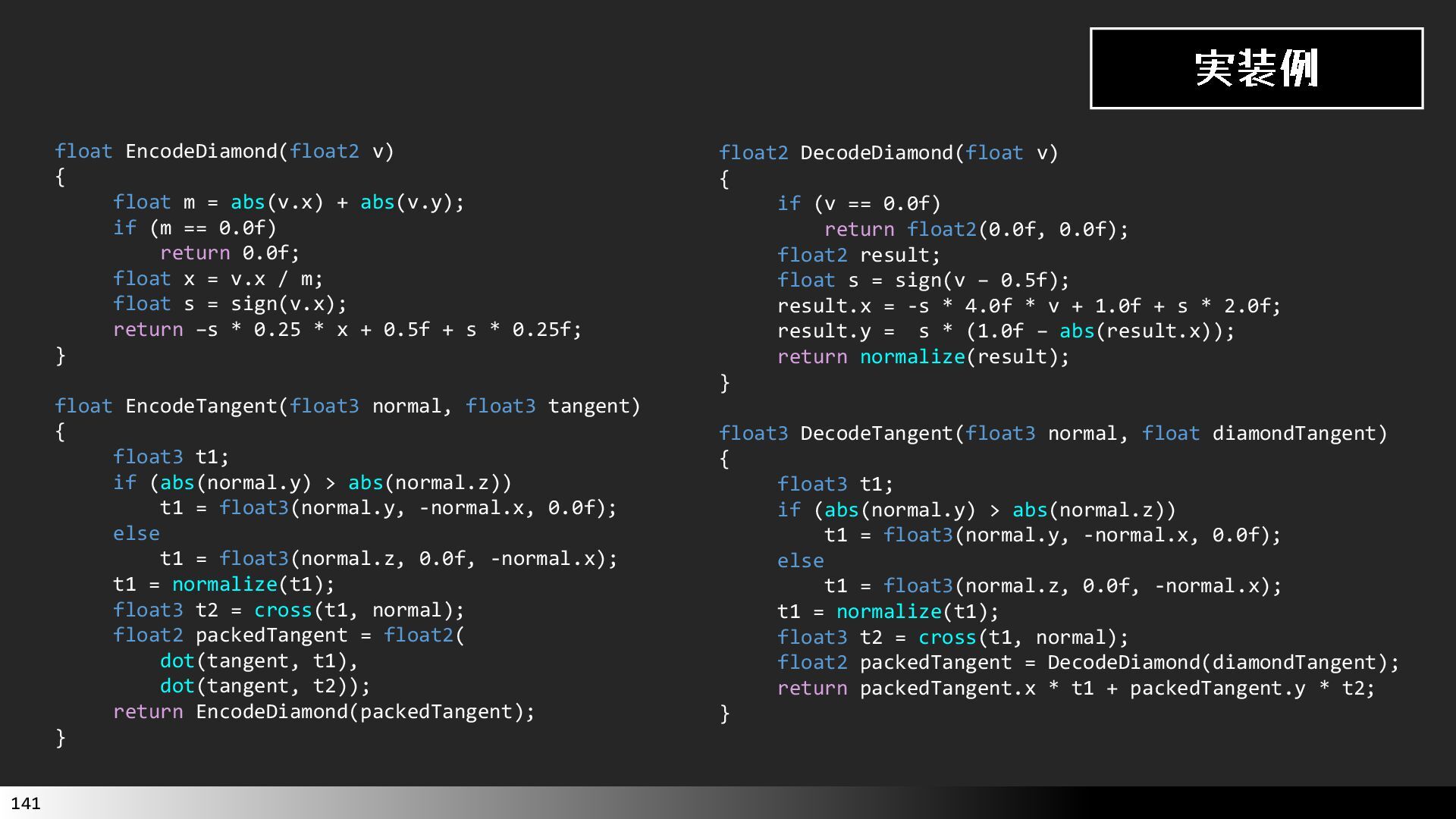Image resolution: width=1456 pixels, height=819 pixels.
Task: Click the line 'float s = sign(v - 0.5f);'
Action: pos(924,281)
